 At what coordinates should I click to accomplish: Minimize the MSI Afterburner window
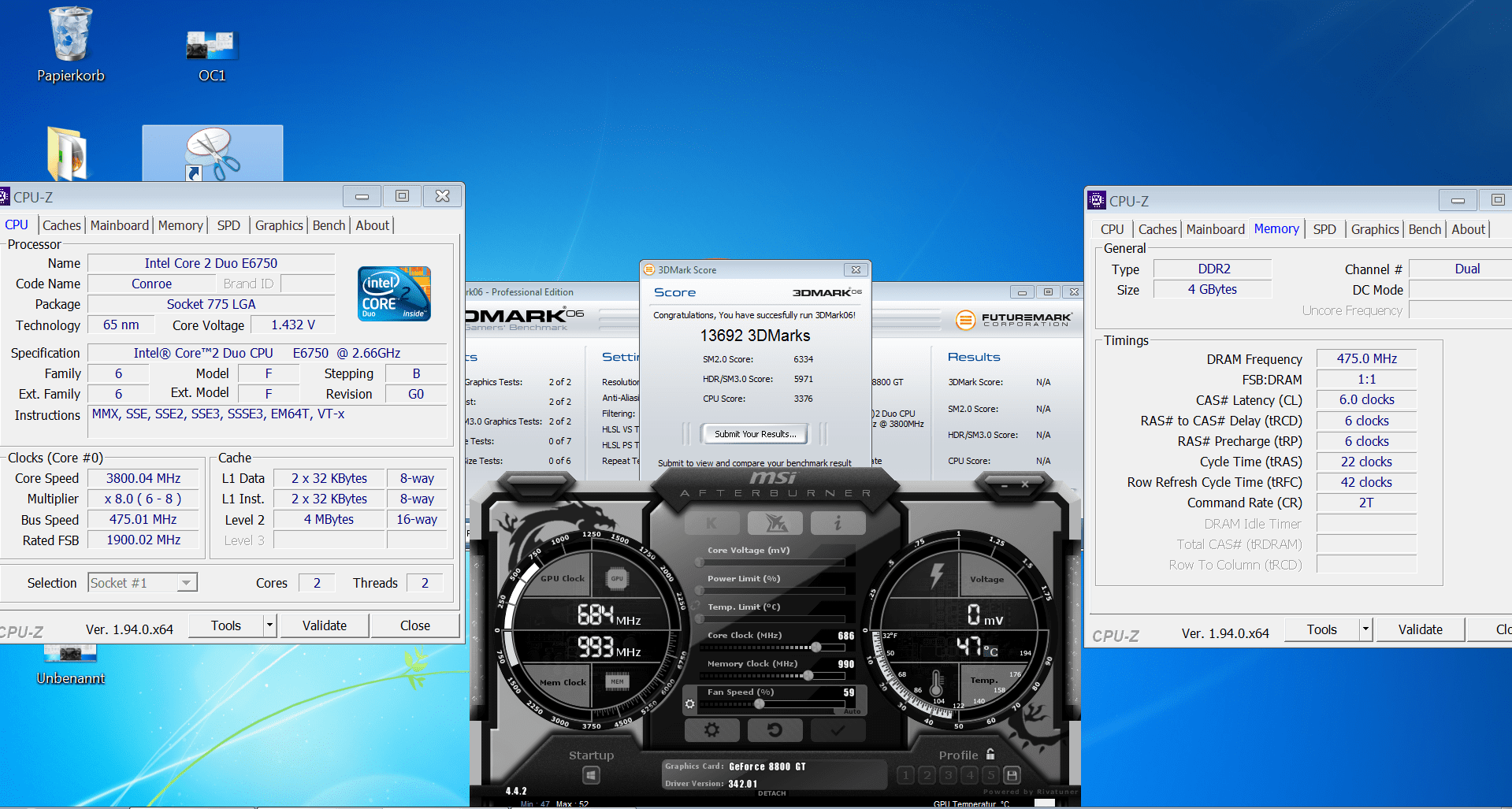click(1004, 485)
